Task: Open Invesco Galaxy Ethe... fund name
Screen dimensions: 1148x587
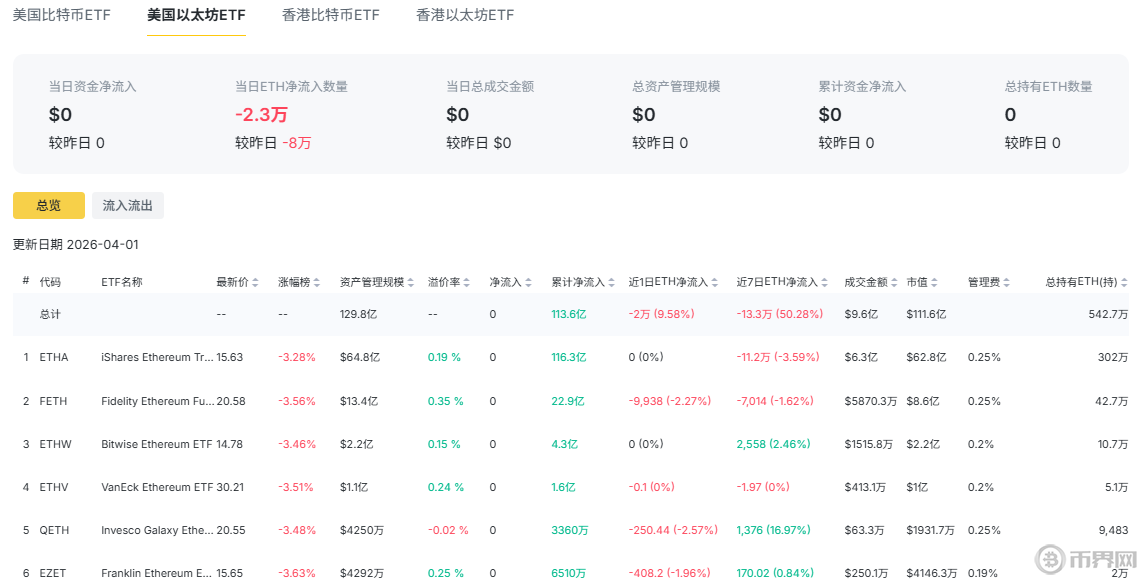Action: click(x=157, y=531)
